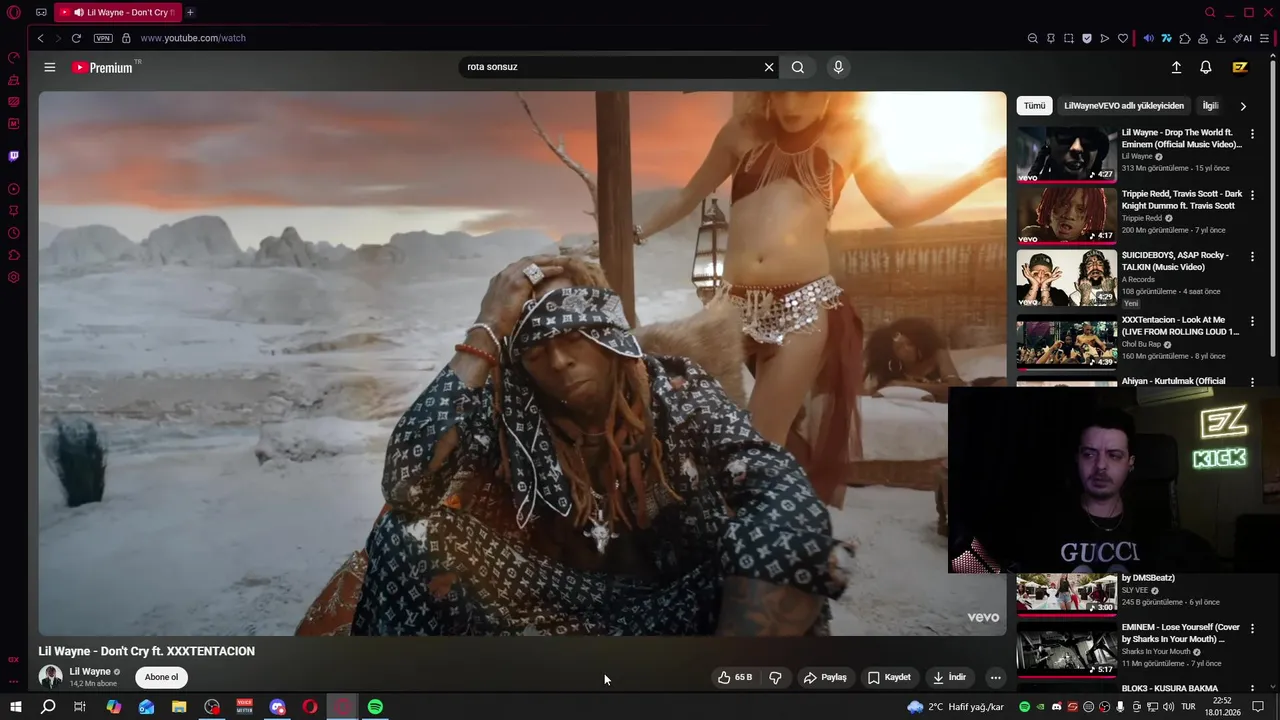The image size is (1280, 720).
Task: Open the account avatar menu
Action: (1240, 67)
